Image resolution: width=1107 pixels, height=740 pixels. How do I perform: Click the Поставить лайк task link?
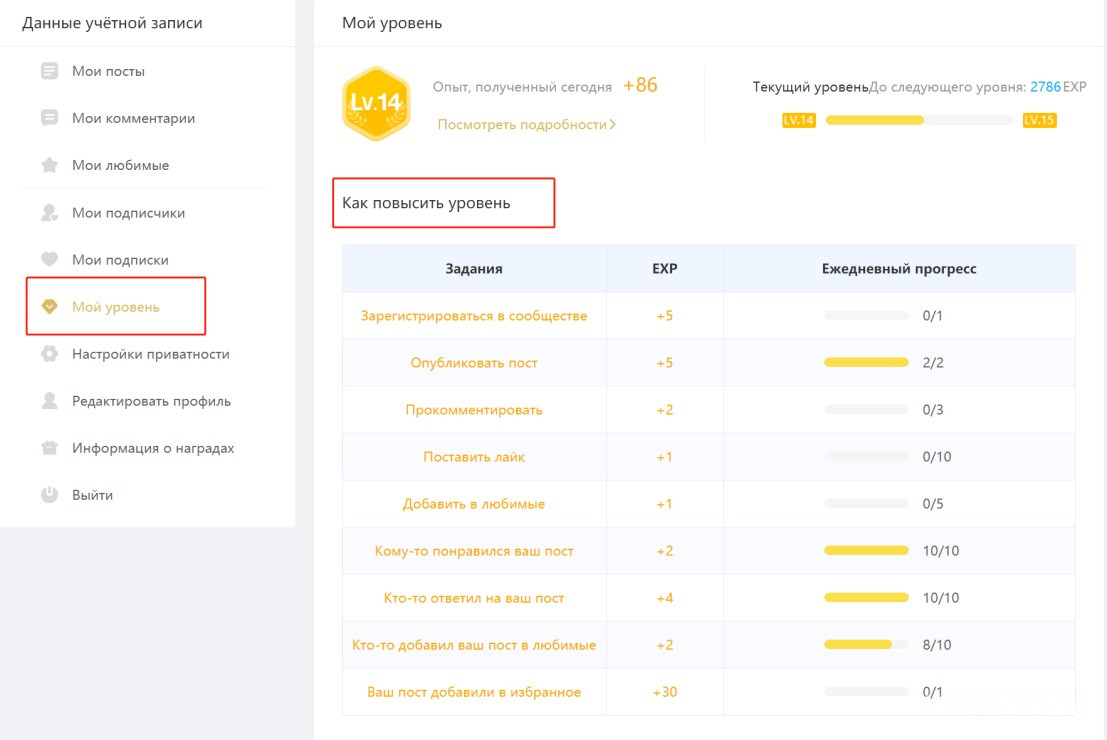[474, 457]
